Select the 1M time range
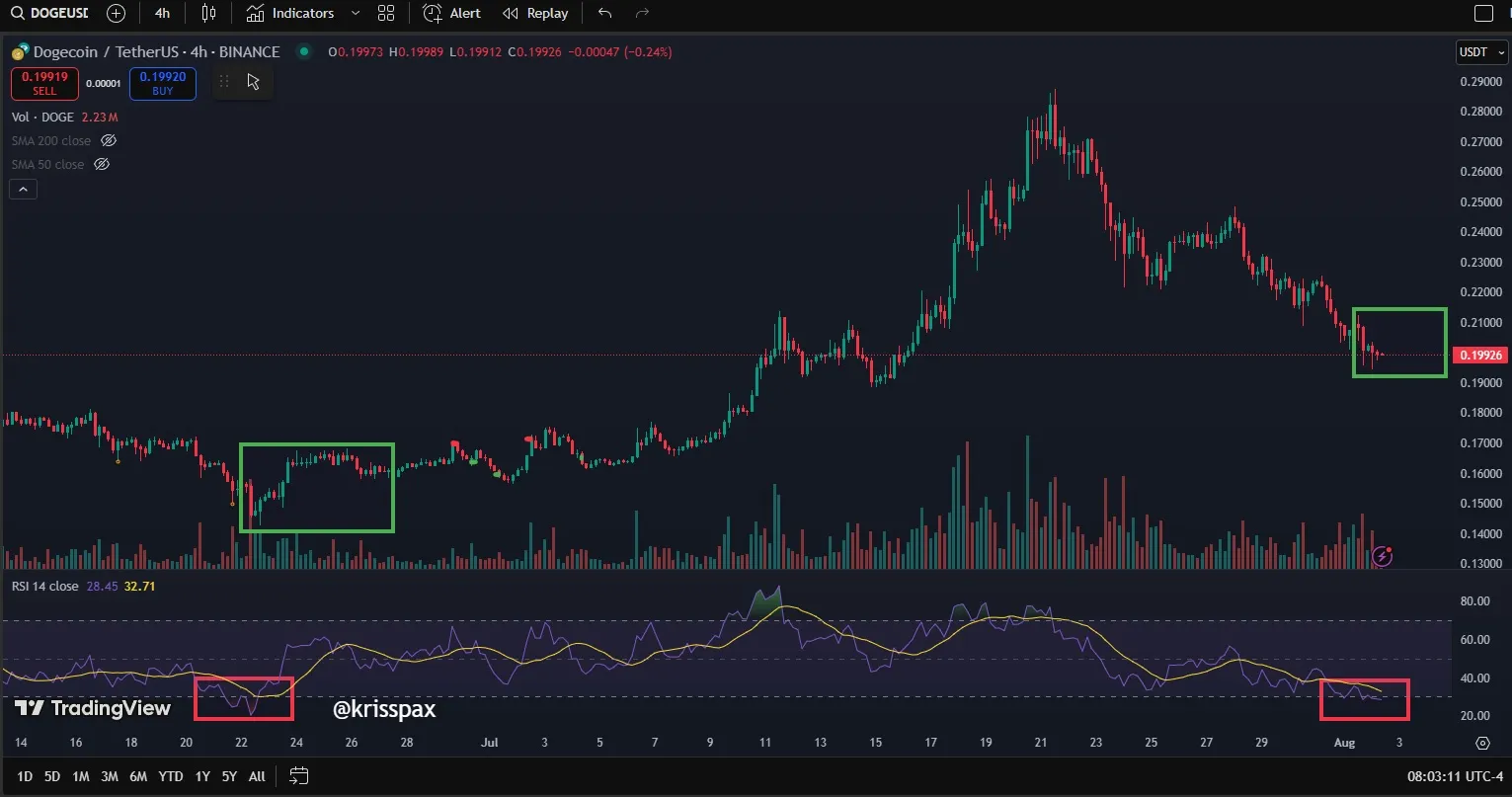1512x797 pixels. coord(81,776)
